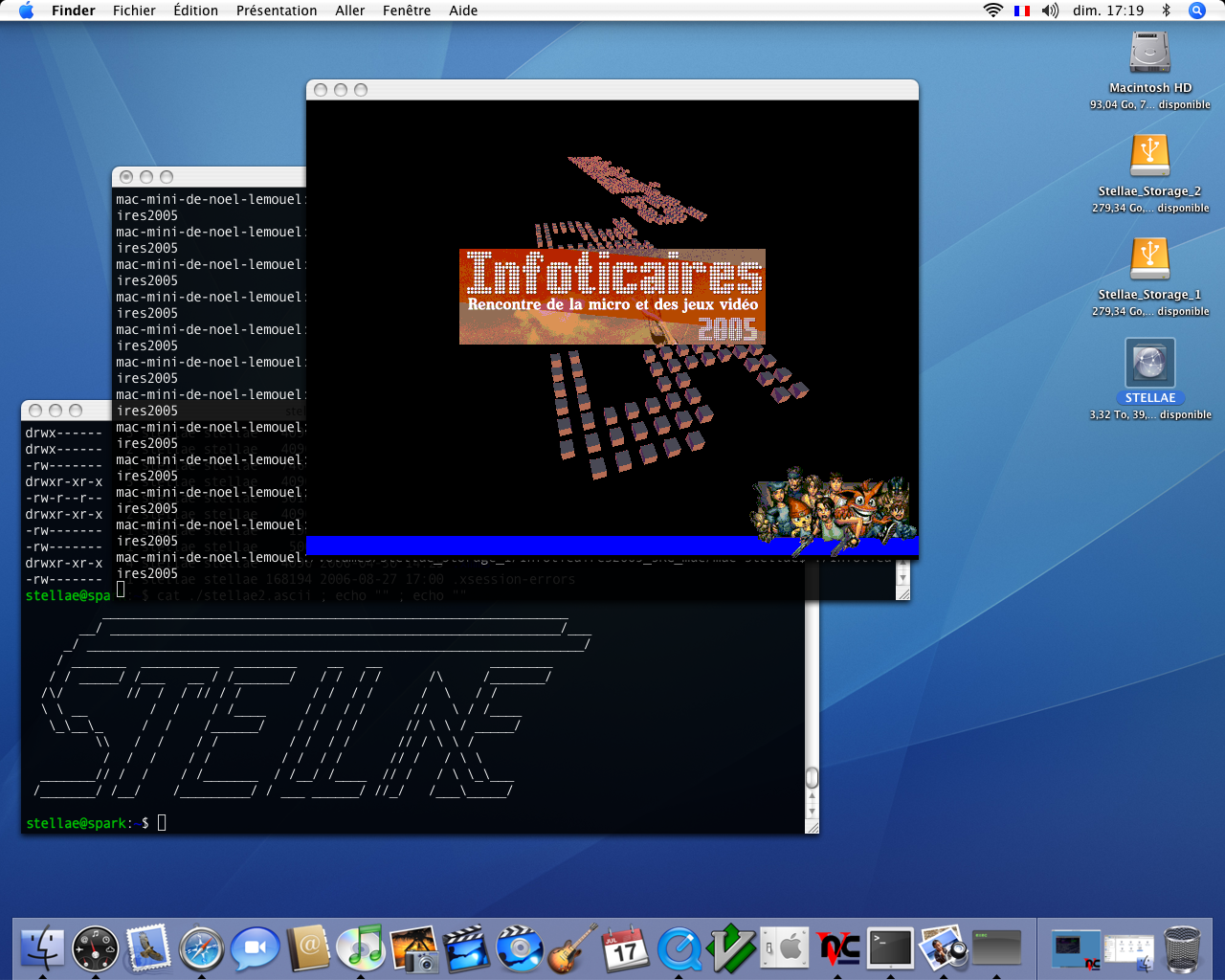This screenshot has height=980, width=1225.
Task: Click the gray screen app icon beside Preview
Action: coord(997,949)
